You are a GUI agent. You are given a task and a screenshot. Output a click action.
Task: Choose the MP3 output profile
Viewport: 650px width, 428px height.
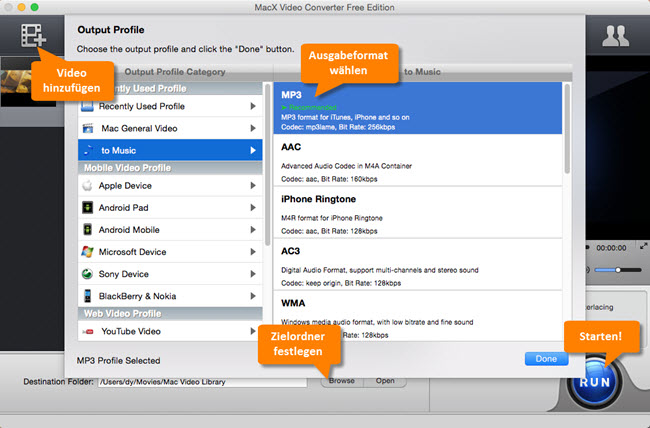pos(417,108)
